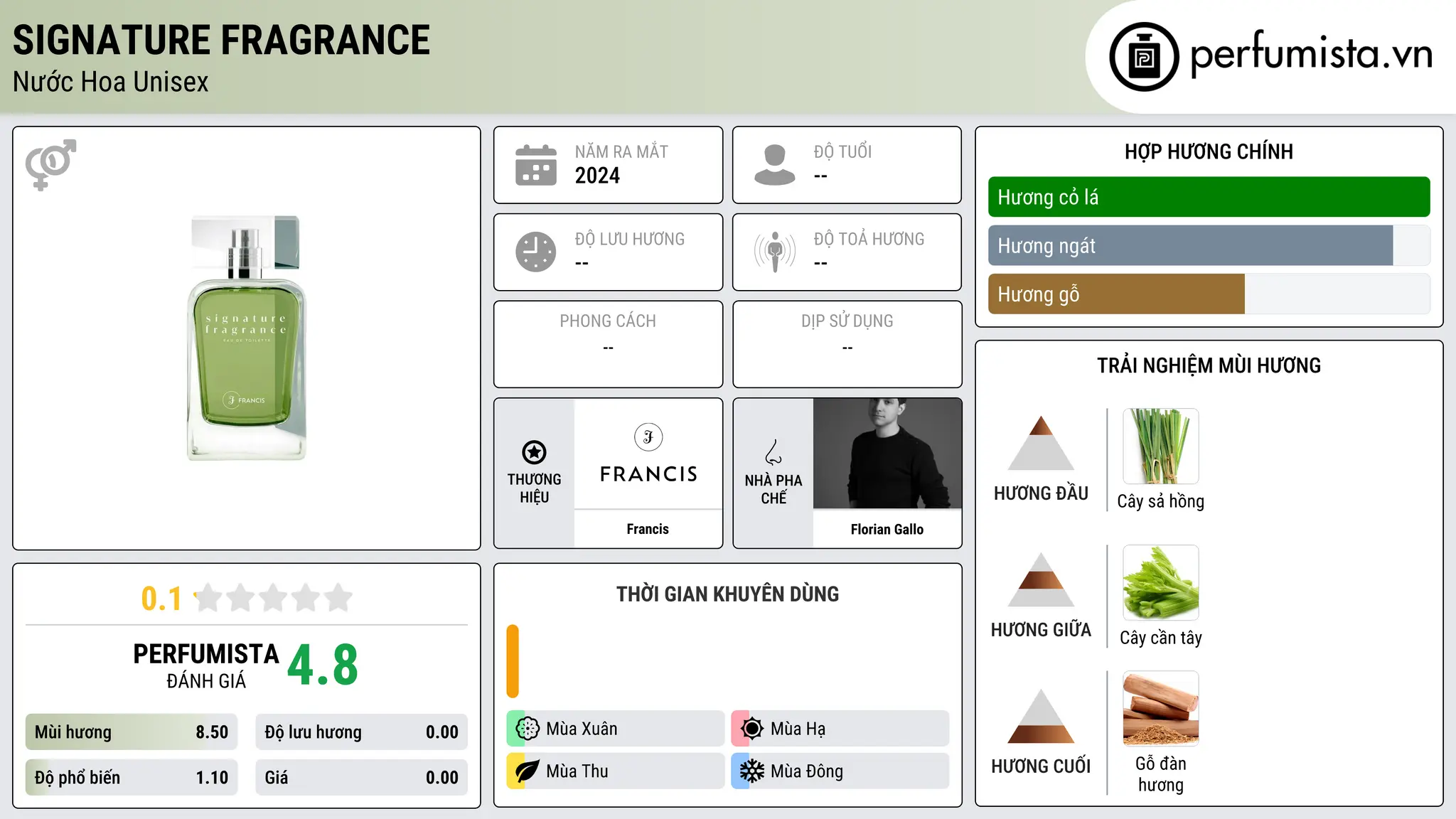1456x819 pixels.
Task: Click the HỢP HƯƠNG CHÍNH heading
Action: point(1209,151)
